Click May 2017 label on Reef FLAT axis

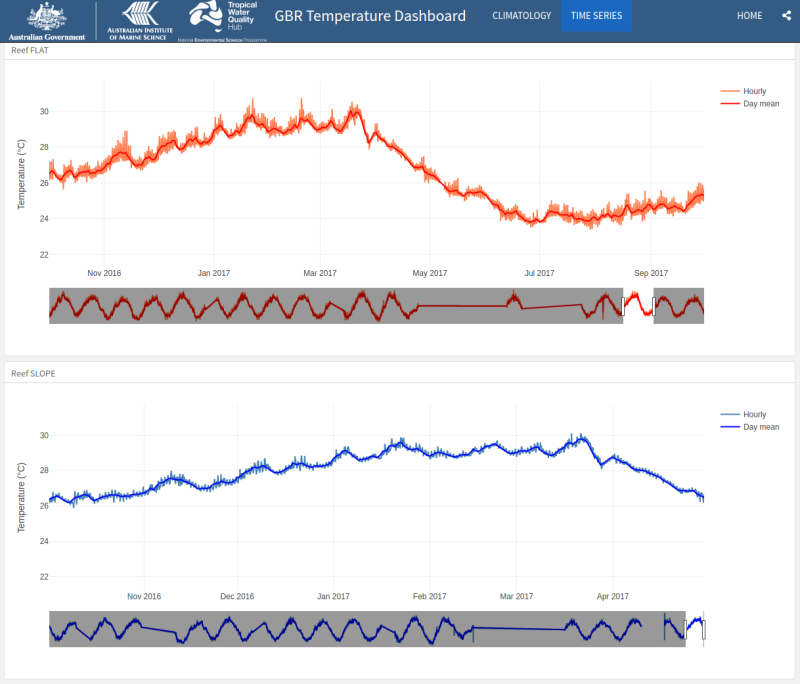point(430,273)
